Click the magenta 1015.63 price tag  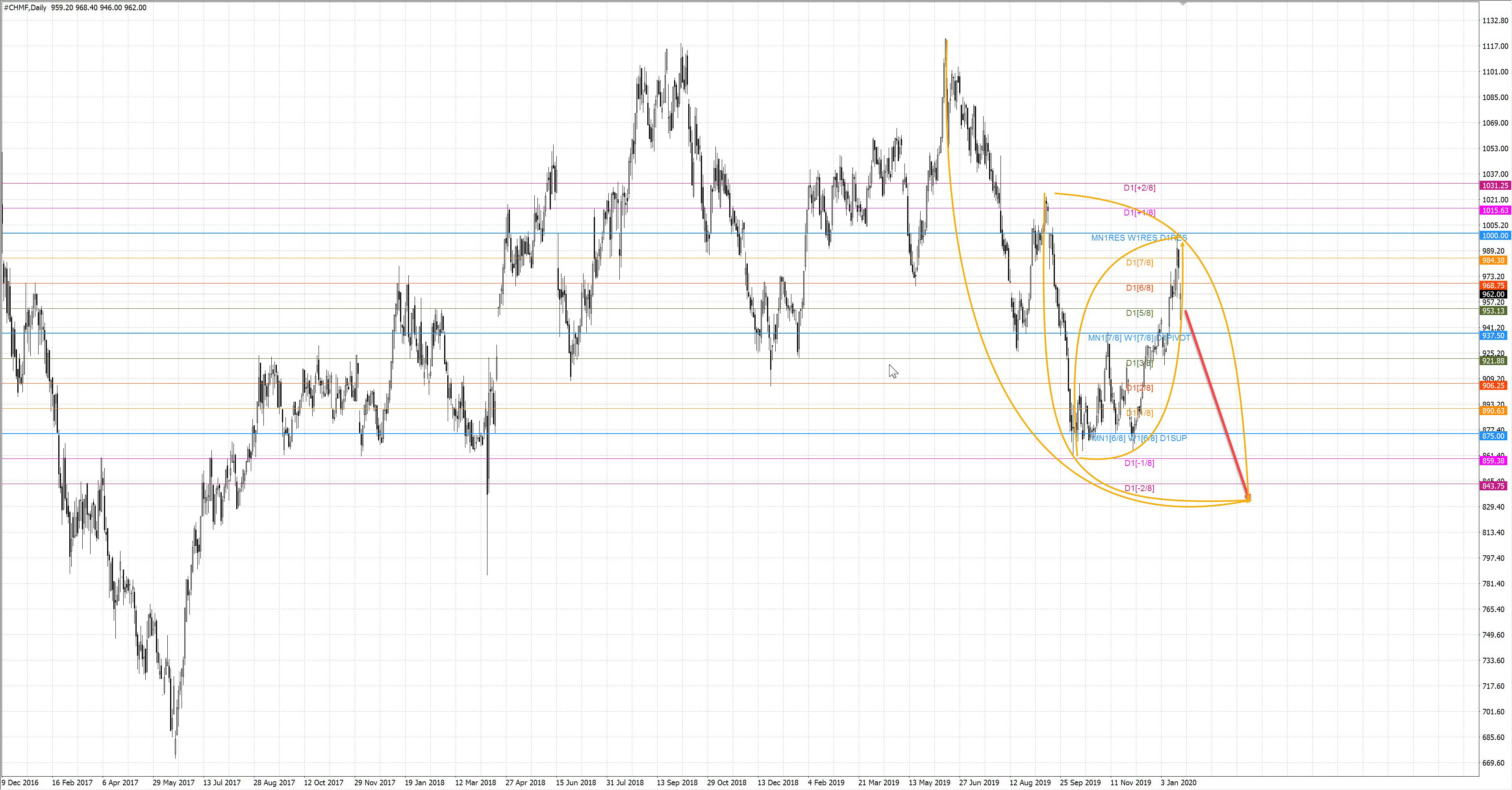click(x=1494, y=210)
